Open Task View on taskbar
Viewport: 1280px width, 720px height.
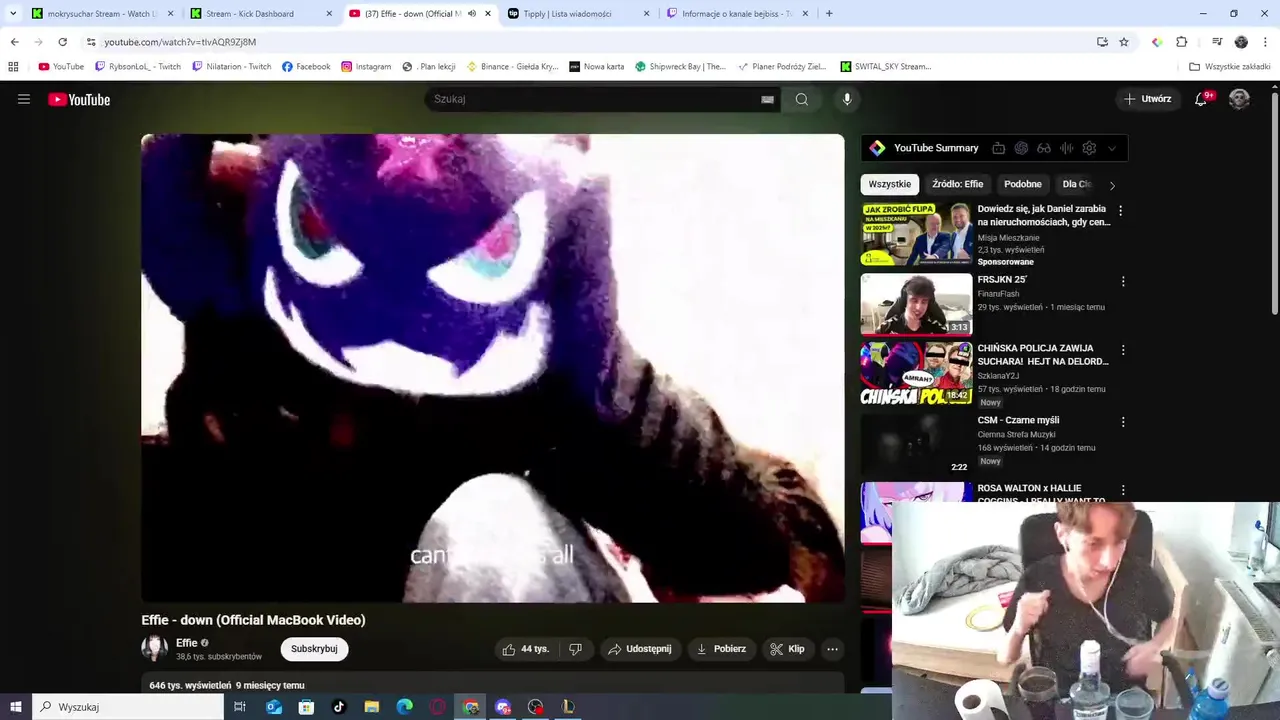[x=240, y=707]
